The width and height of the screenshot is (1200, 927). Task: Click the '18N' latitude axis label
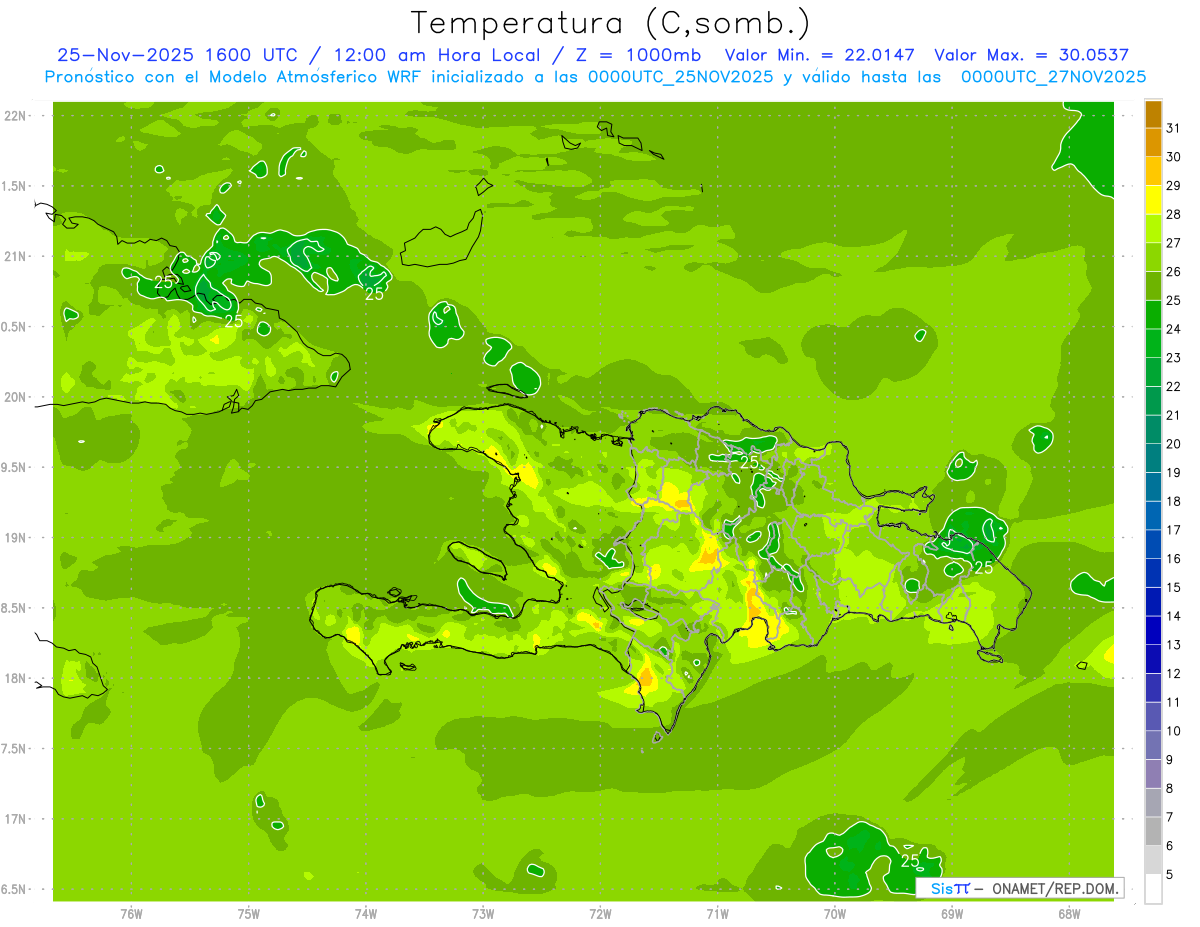point(17,679)
